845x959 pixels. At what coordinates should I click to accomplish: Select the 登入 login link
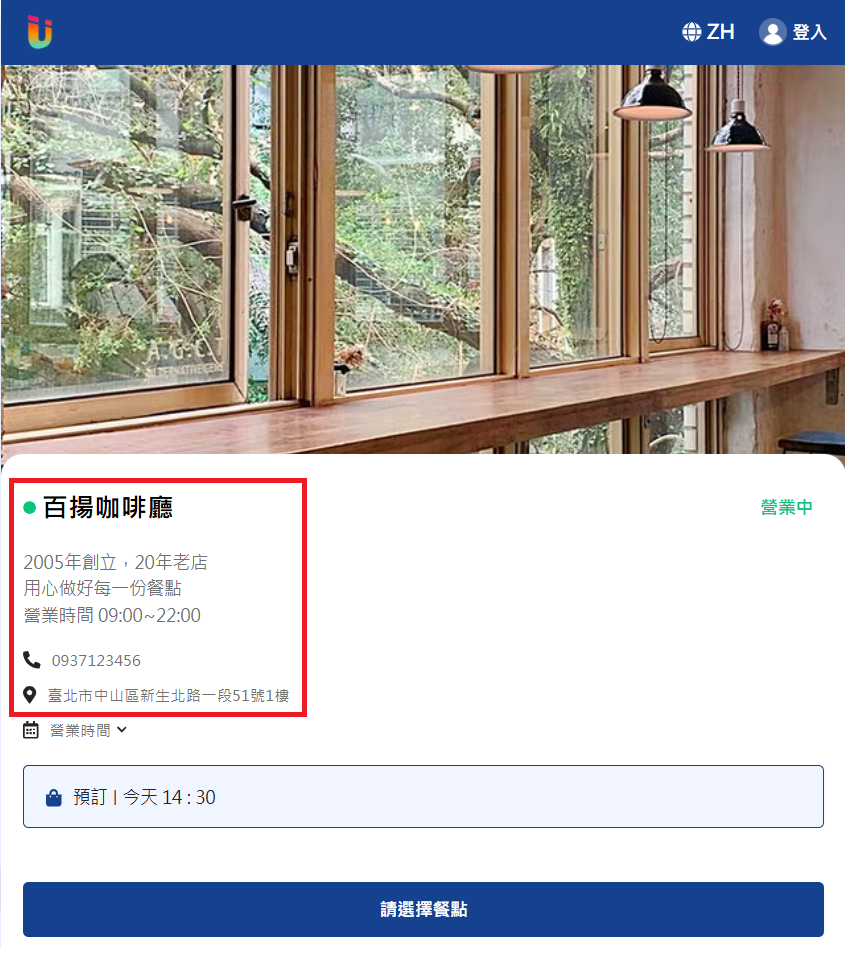pos(810,32)
